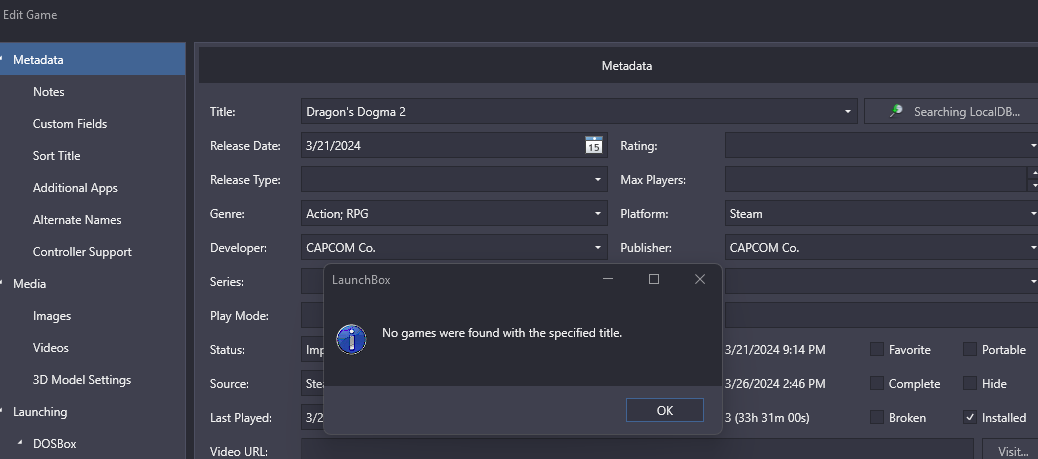This screenshot has height=459, width=1038.
Task: Open the Platform dropdown showing Steam
Action: [x=1033, y=213]
